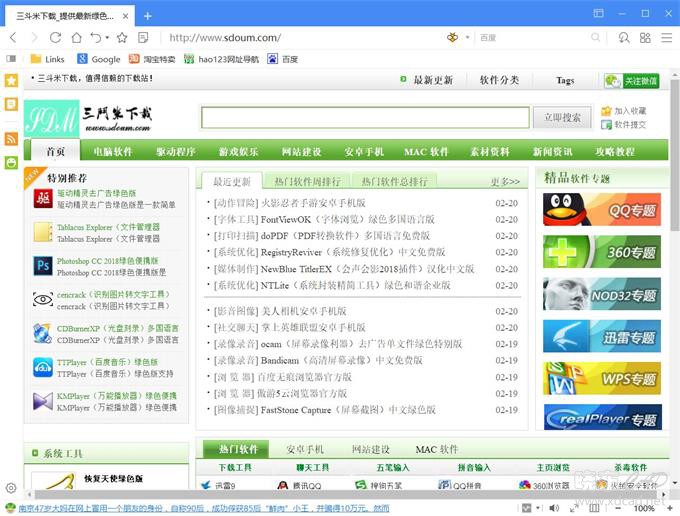This screenshot has height=516, width=680.
Task: Open the cencrack eye icon
Action: (x=43, y=300)
